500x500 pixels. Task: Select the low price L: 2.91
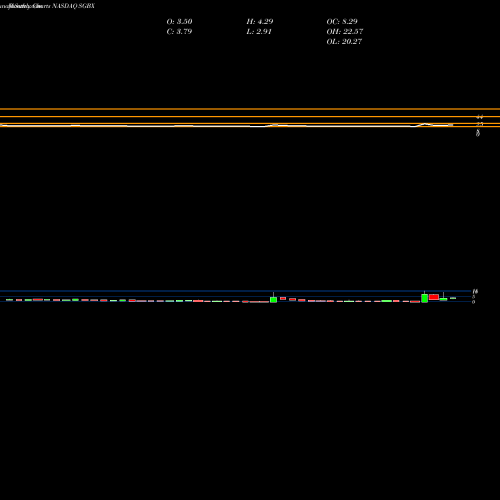(259, 31)
